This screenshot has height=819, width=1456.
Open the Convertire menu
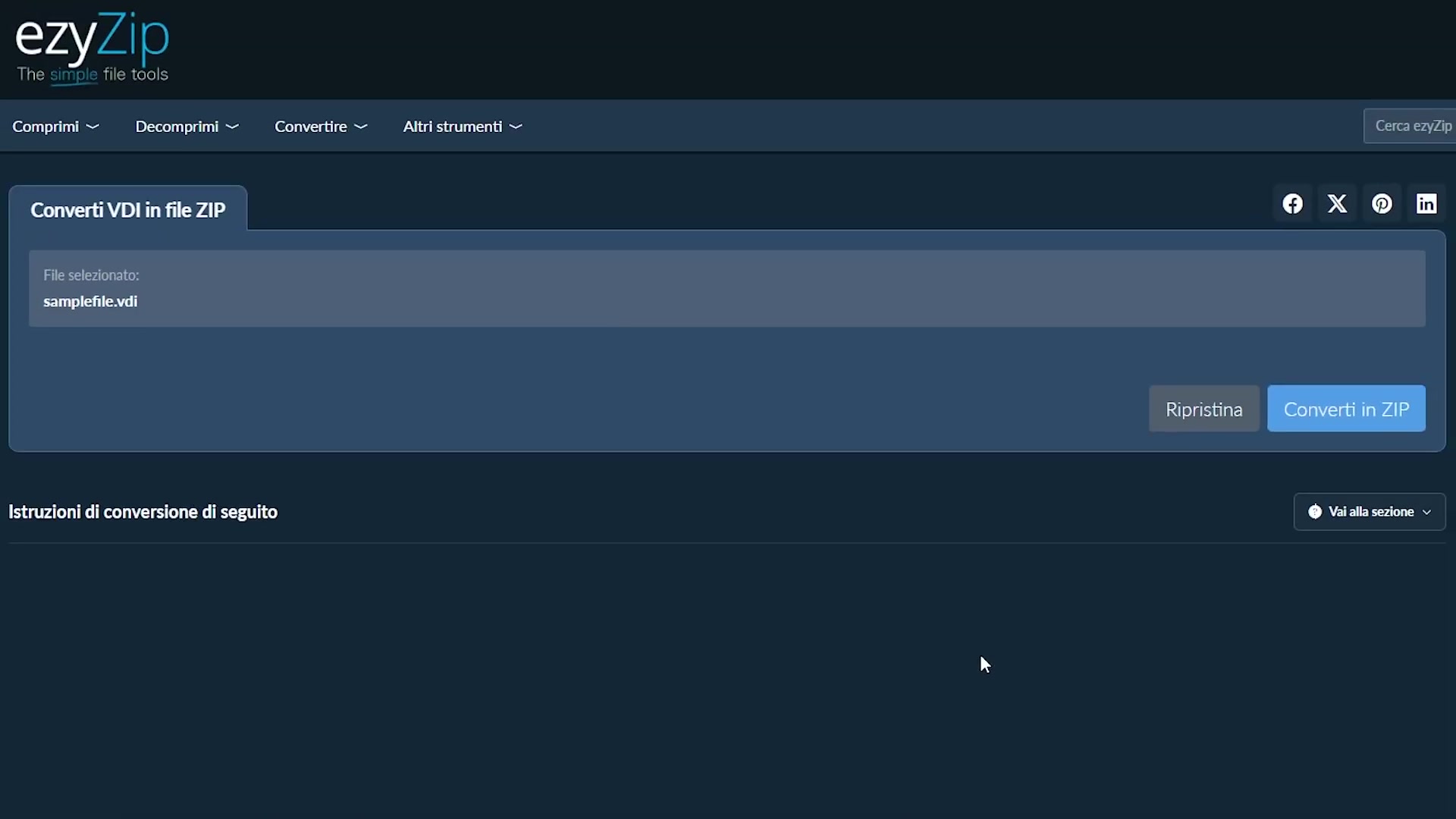(x=321, y=127)
